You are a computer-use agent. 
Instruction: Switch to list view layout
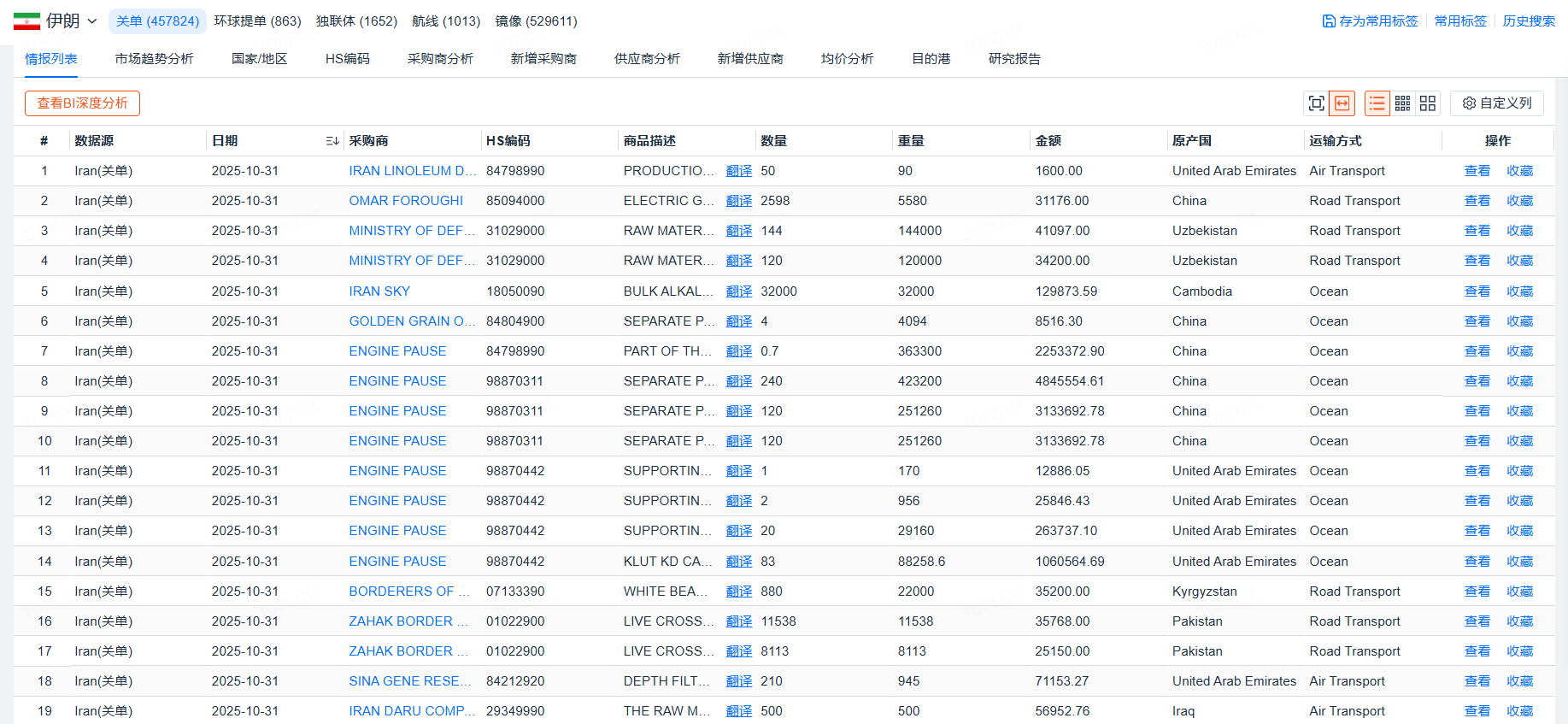(1377, 103)
